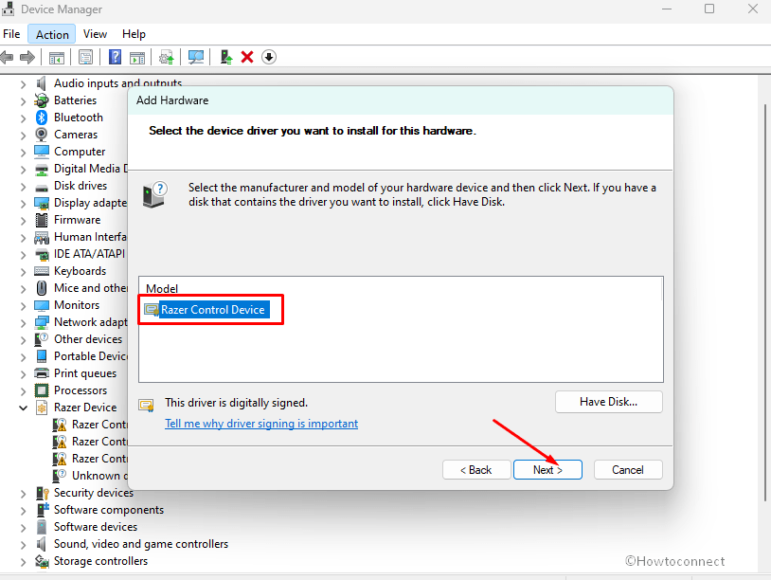The height and width of the screenshot is (580, 771).
Task: Click the Show/Hide console tree icon
Action: 57,58
